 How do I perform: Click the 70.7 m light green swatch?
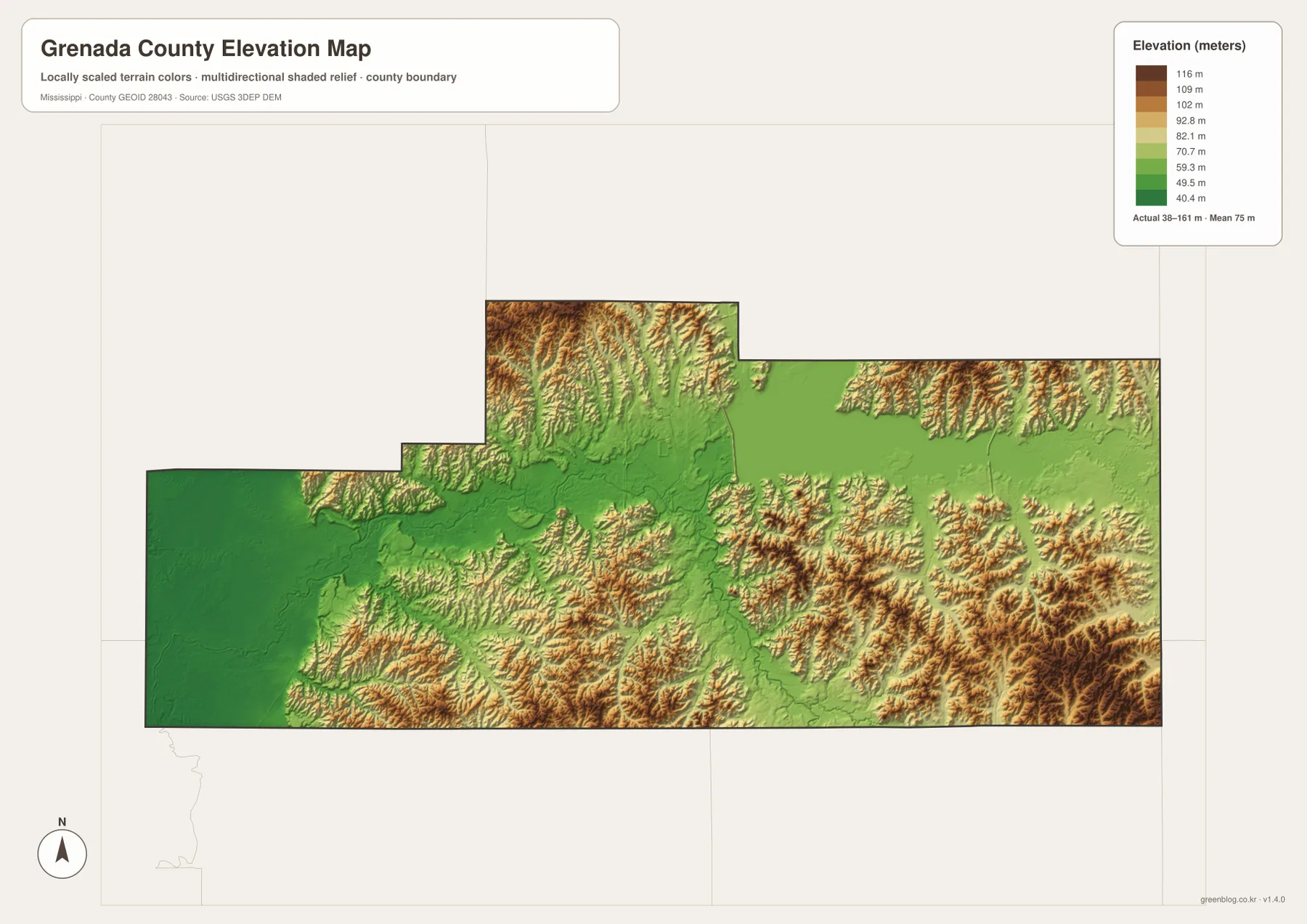[x=1151, y=151]
